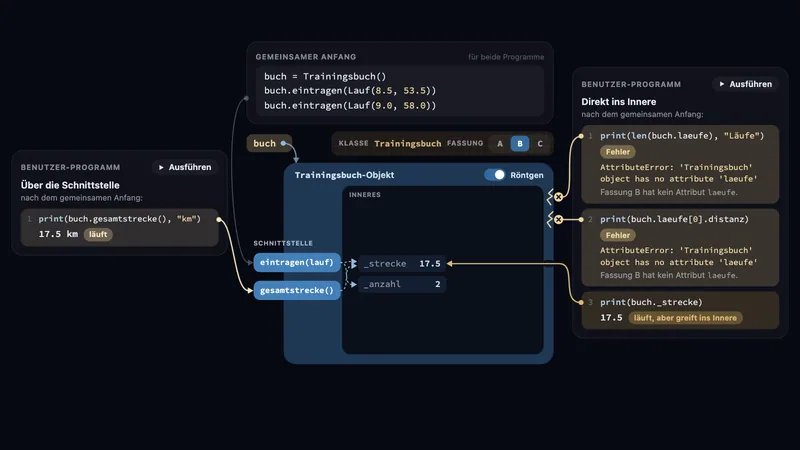Select Fassung A
The height and width of the screenshot is (450, 800).
point(500,144)
